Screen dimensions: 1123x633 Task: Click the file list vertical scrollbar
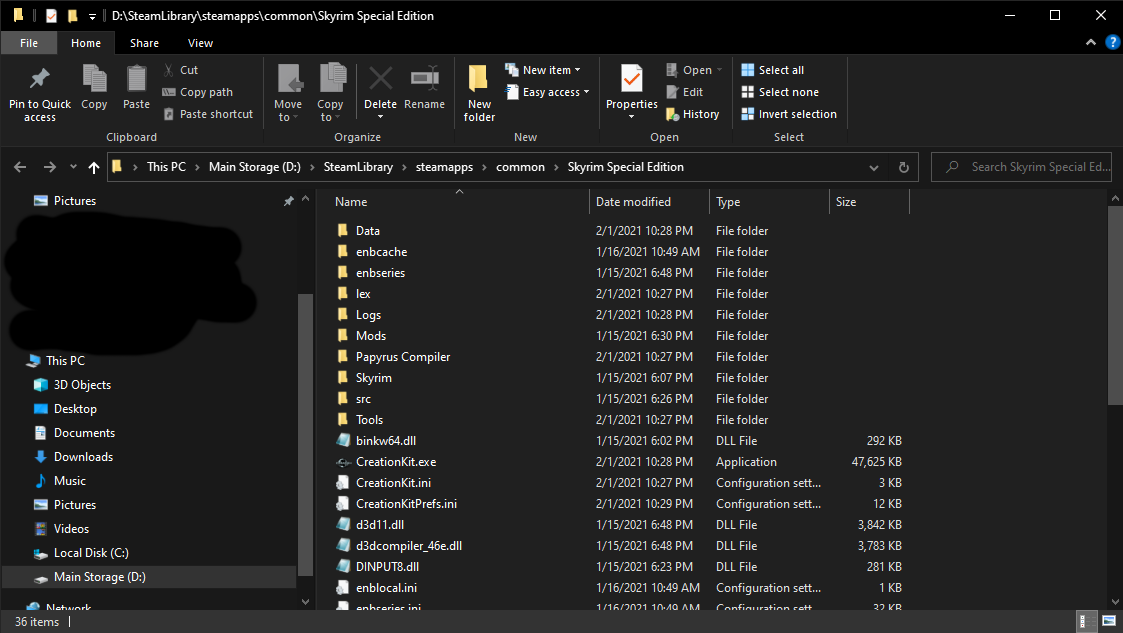(x=1115, y=306)
